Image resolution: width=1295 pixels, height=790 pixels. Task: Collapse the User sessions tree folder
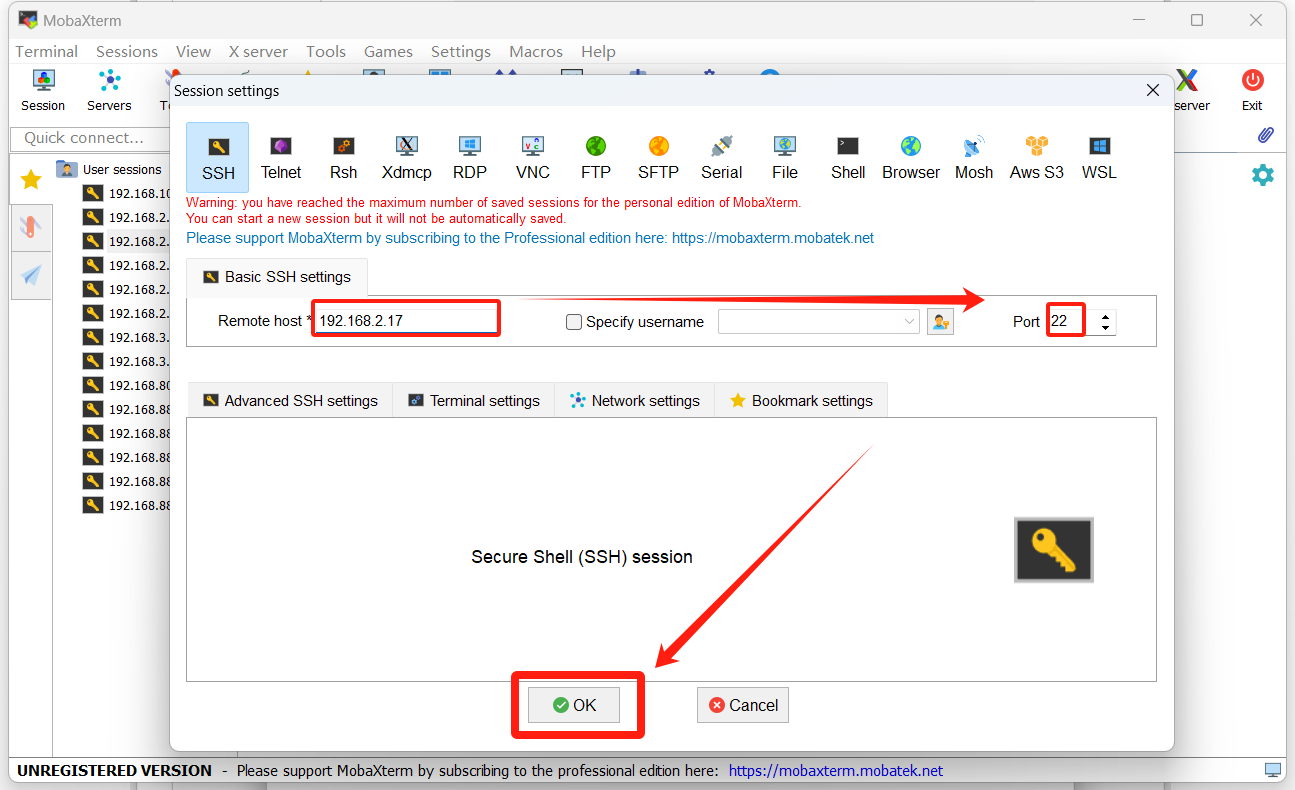click(67, 169)
